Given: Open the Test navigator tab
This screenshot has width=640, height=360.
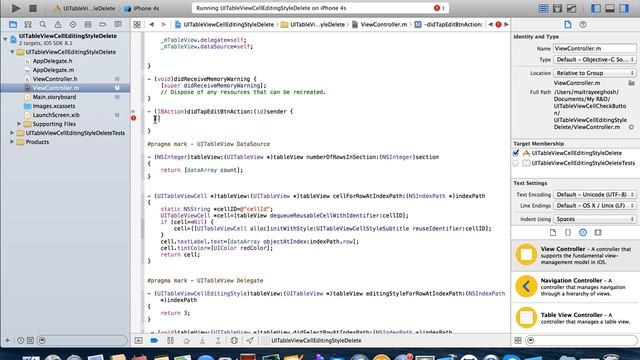Looking at the screenshot, I should pyautogui.click(x=73, y=24).
